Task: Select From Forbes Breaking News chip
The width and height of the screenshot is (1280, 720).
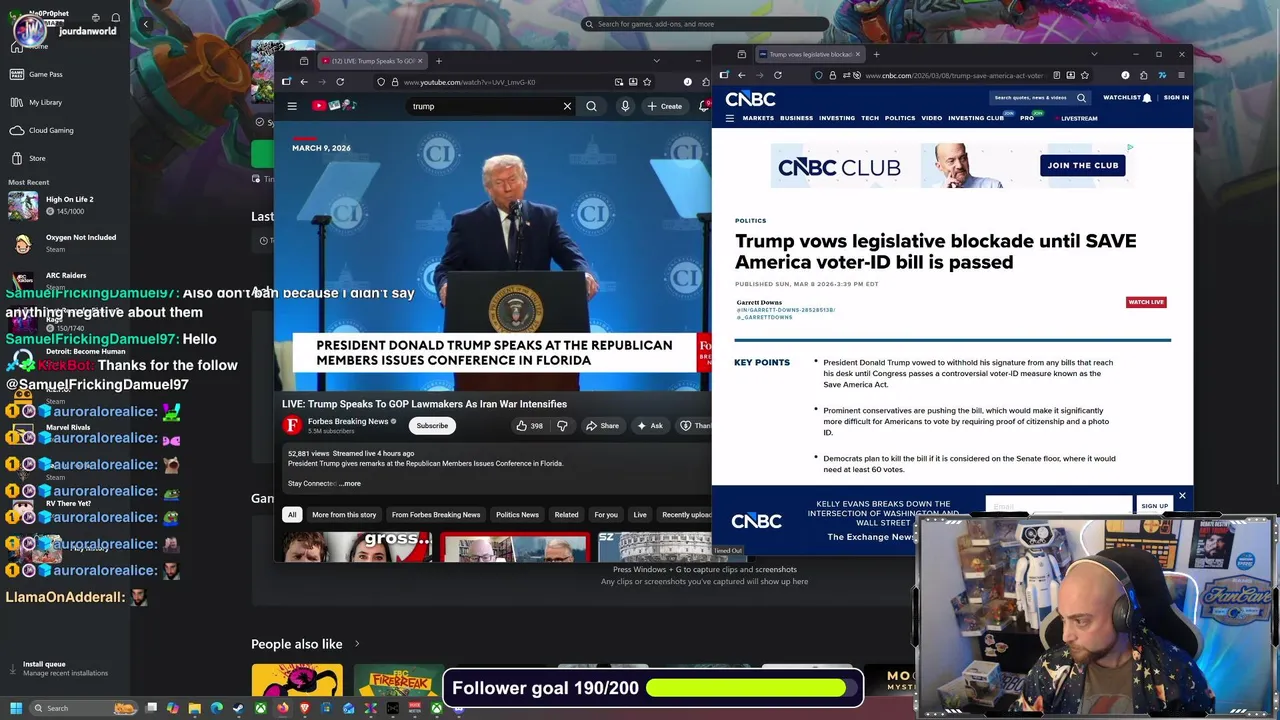Action: [x=436, y=515]
